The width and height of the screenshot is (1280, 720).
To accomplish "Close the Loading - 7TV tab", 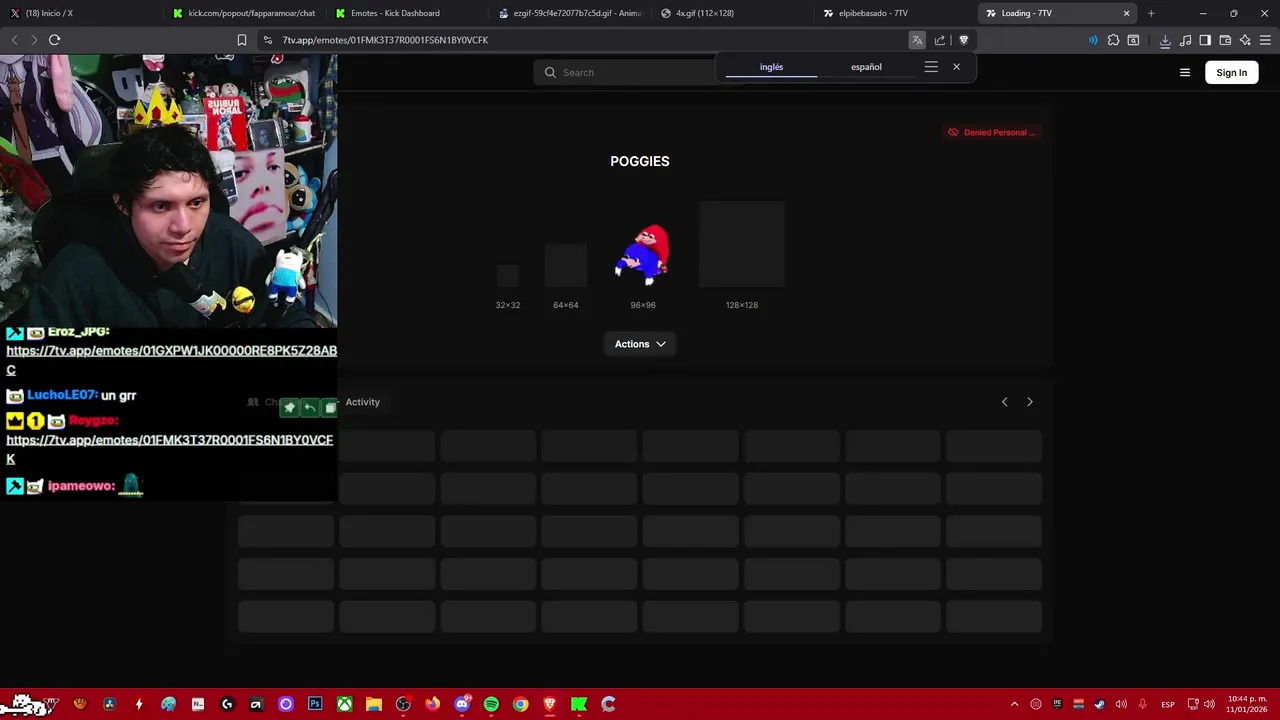I will pyautogui.click(x=1127, y=13).
